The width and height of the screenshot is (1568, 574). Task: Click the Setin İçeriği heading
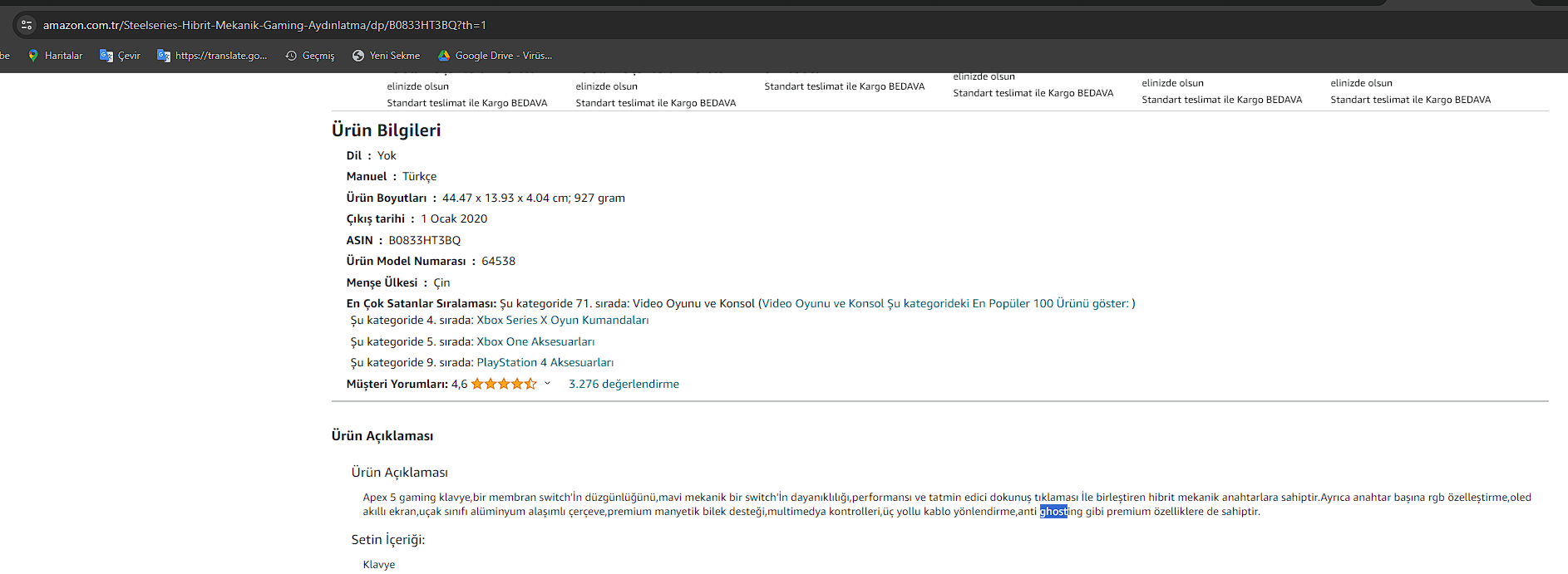click(x=387, y=539)
